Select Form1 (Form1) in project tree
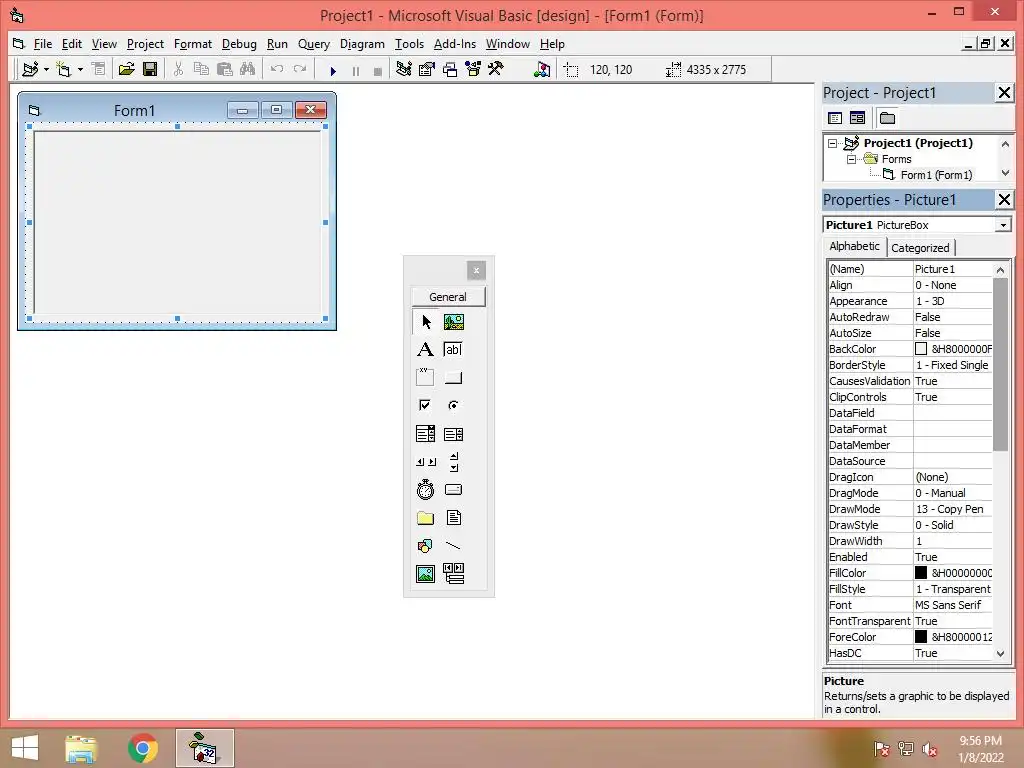 pos(936,175)
